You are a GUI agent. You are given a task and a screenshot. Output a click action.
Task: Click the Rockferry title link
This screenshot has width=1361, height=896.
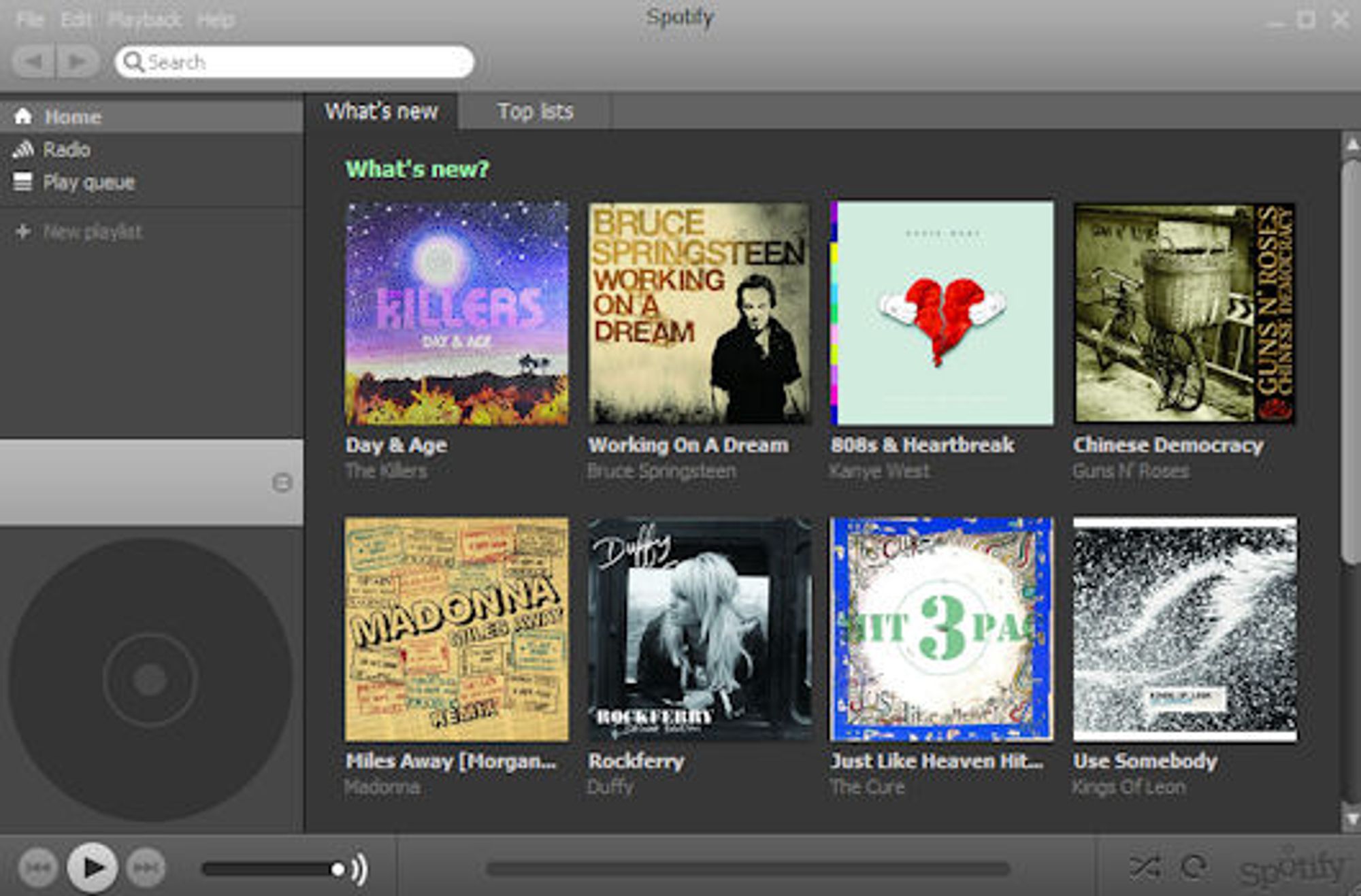click(x=636, y=761)
